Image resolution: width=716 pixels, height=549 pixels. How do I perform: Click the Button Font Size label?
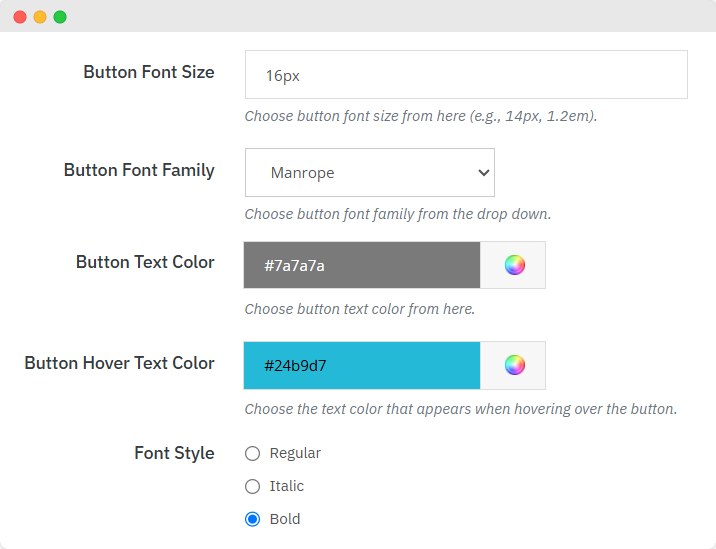[149, 72]
